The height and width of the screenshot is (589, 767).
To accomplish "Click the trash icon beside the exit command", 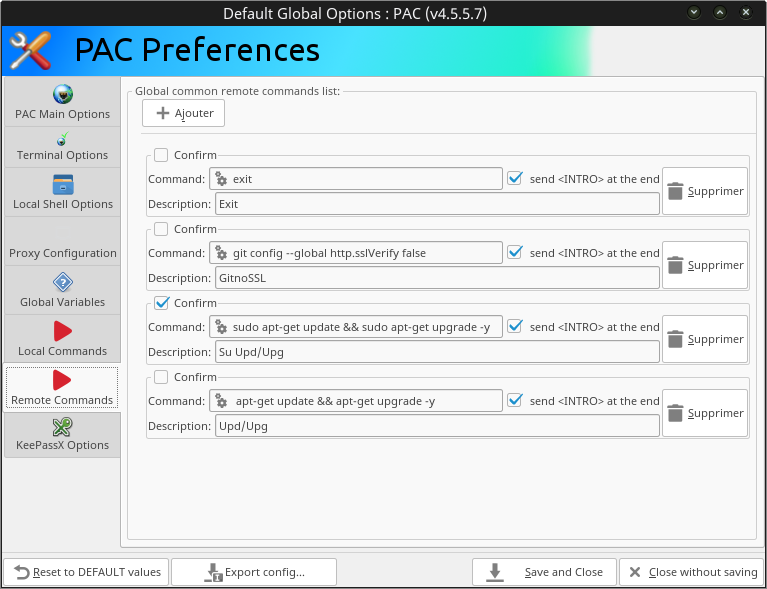I will click(x=675, y=191).
